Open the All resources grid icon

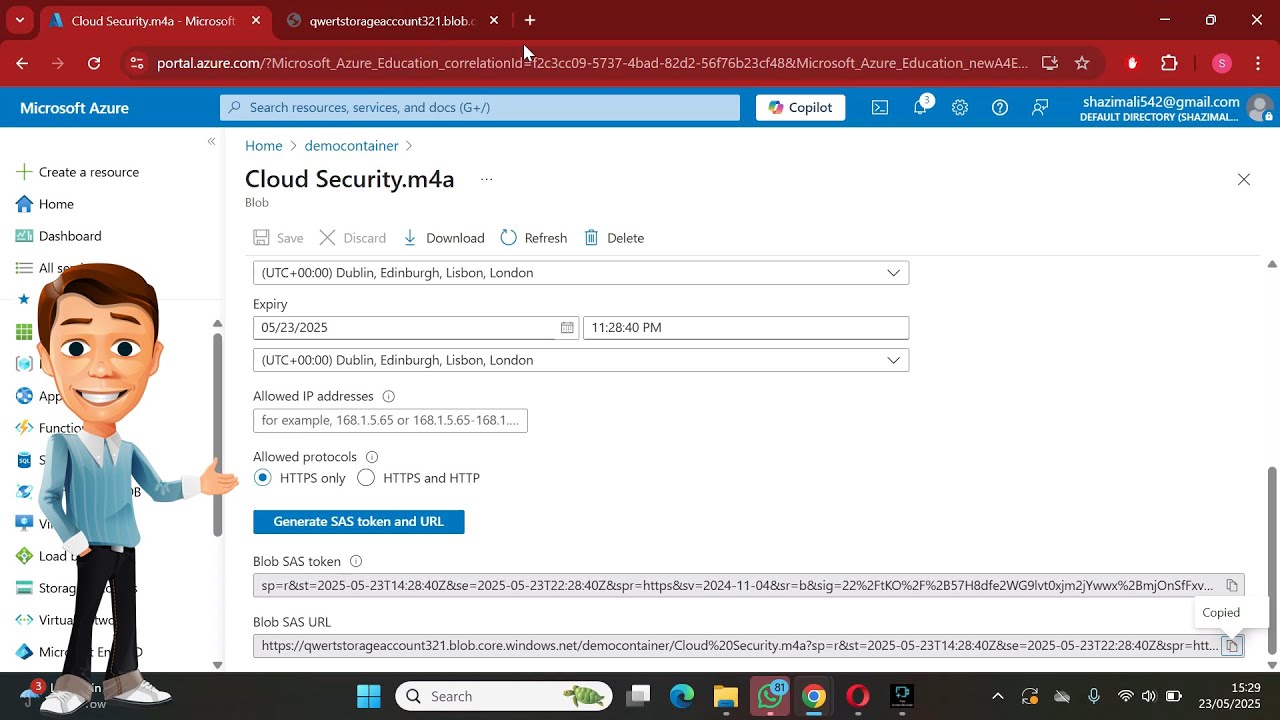[24, 332]
